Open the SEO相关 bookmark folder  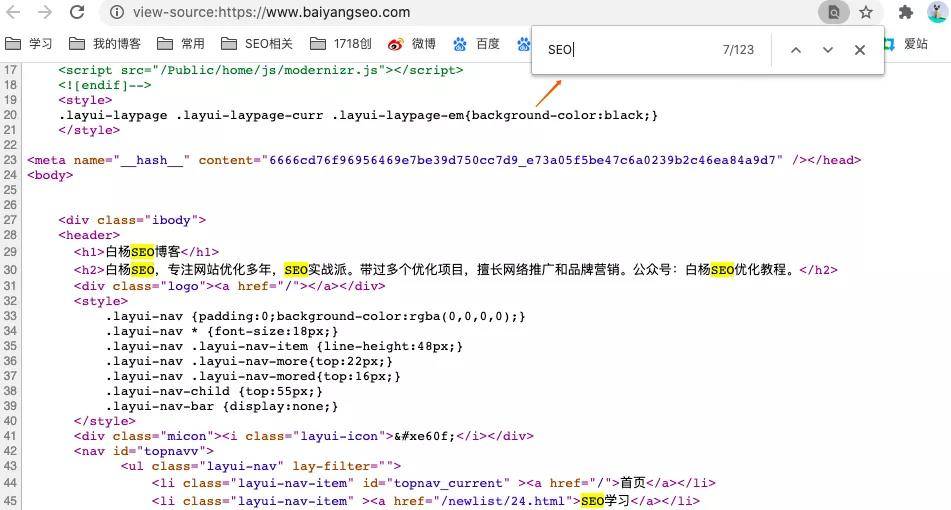click(x=257, y=44)
